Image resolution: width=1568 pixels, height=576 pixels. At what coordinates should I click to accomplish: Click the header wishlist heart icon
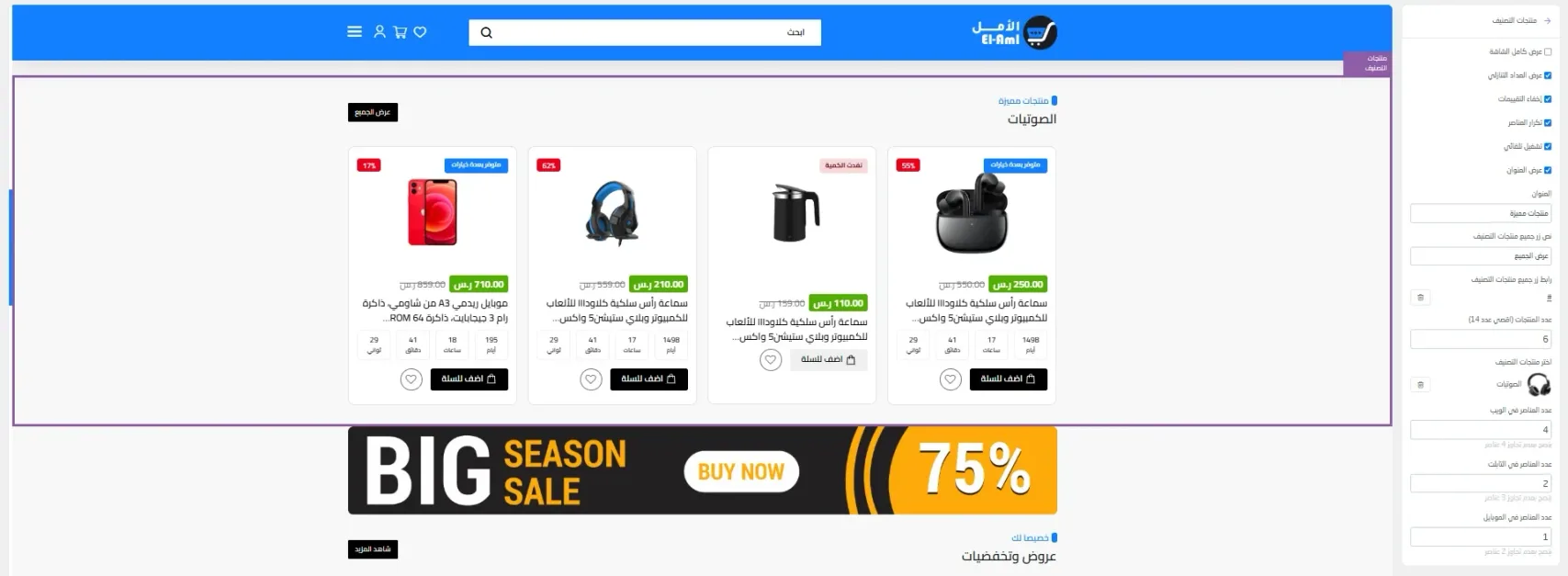pyautogui.click(x=420, y=32)
